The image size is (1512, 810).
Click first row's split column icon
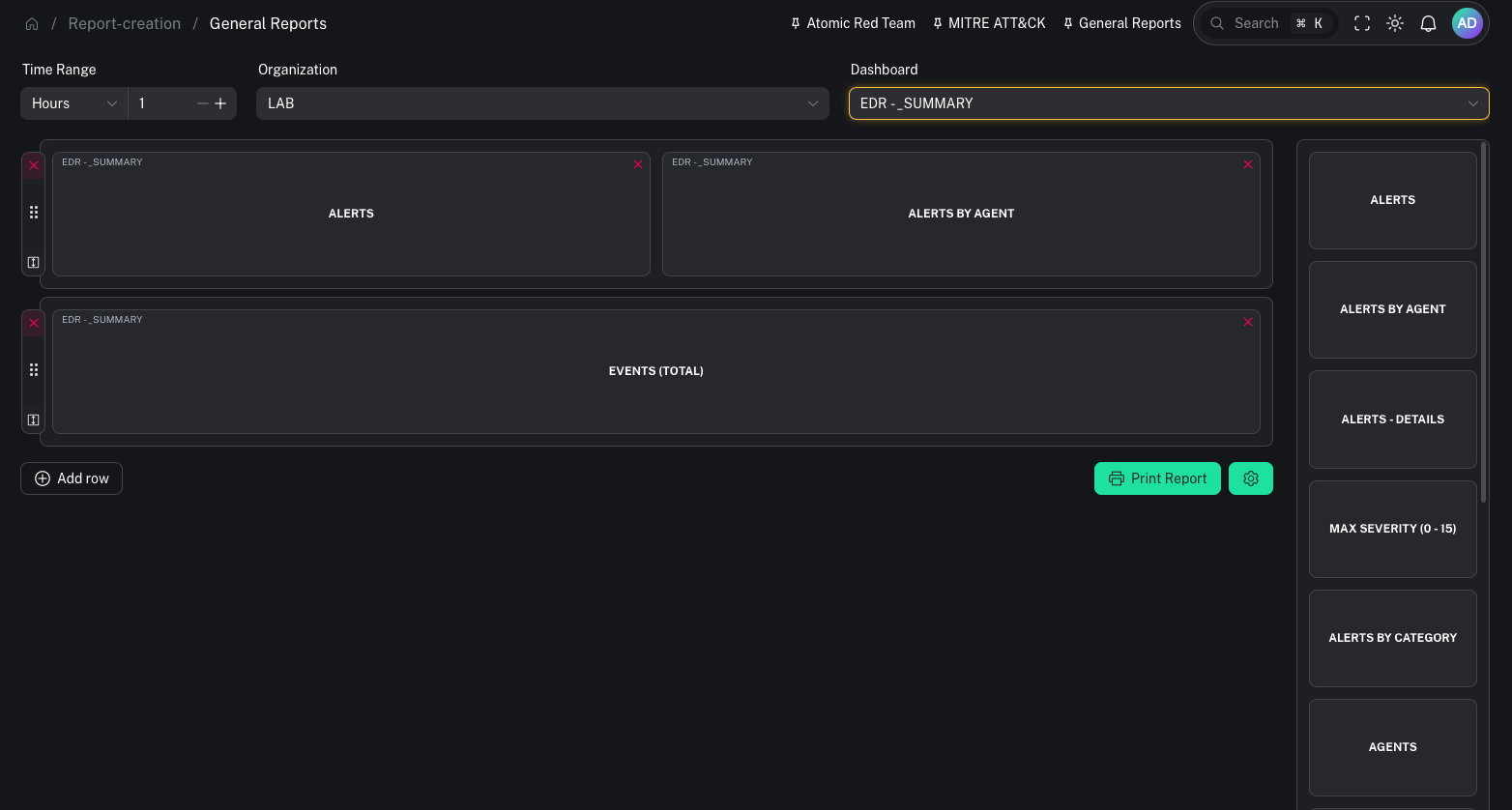34,262
